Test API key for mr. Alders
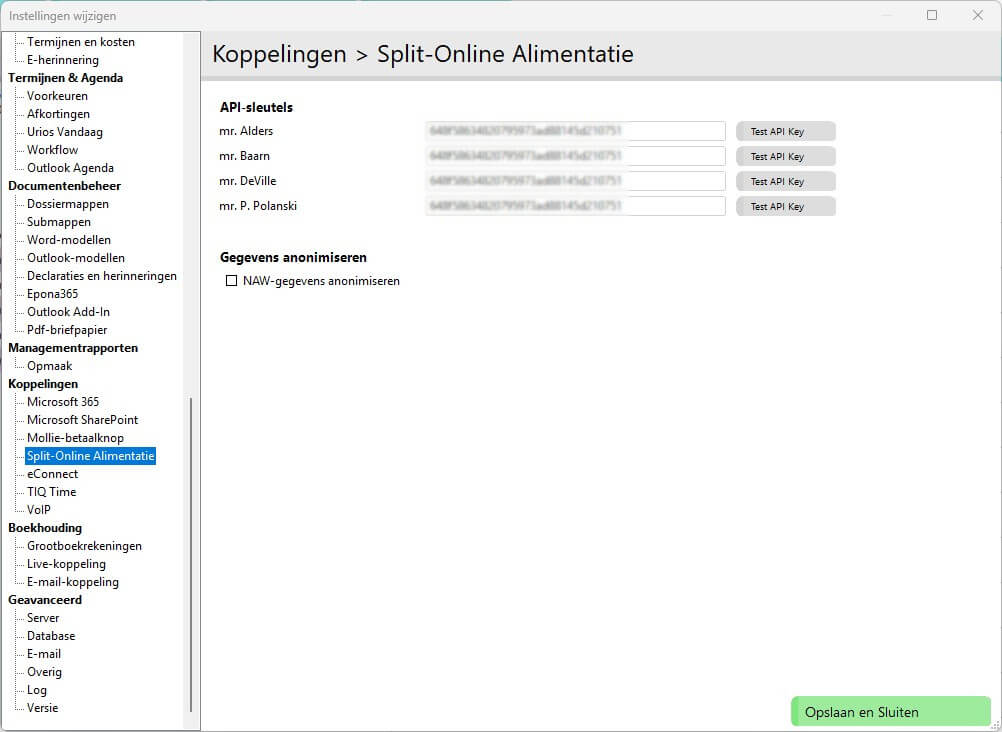This screenshot has width=1002, height=732. tap(785, 131)
